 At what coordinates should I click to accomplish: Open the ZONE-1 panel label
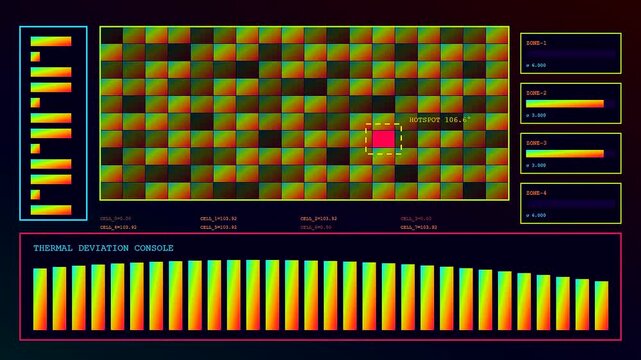click(536, 43)
